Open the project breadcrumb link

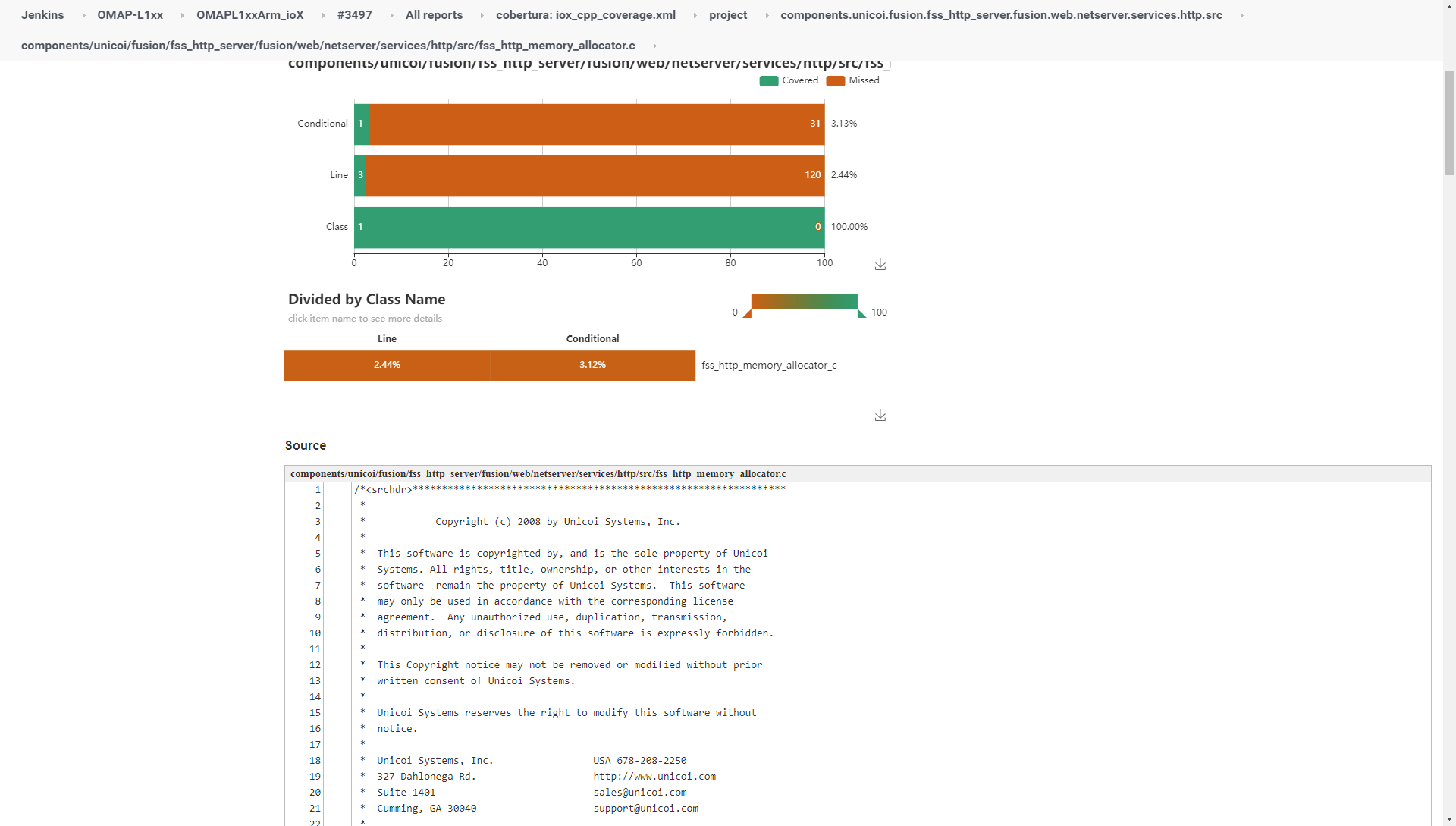click(x=727, y=15)
